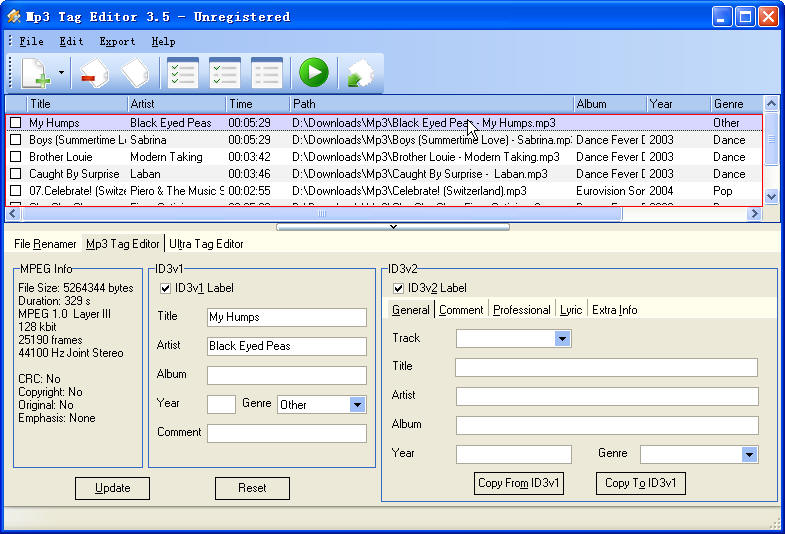
Task: Check the Caught By Surprise row checkbox
Action: [16, 174]
